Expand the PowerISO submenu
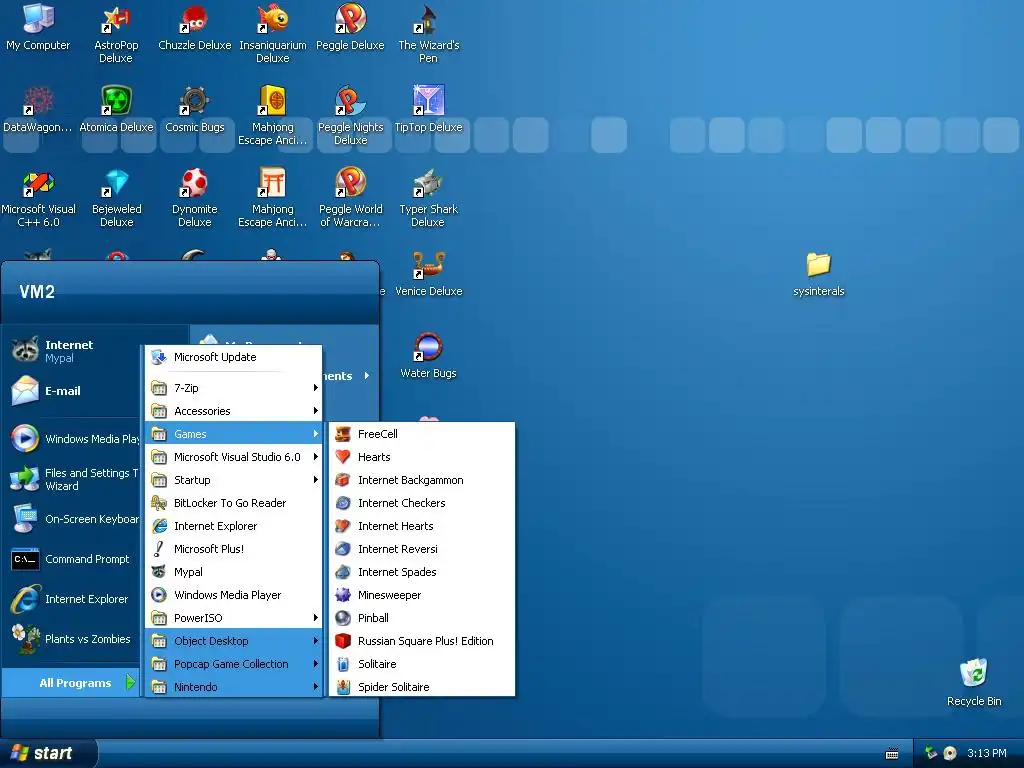 click(234, 618)
